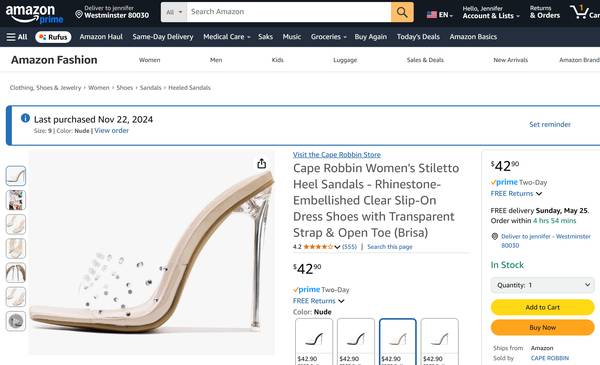Click the delivery location pin in header
600x365 pixels.
click(79, 15)
